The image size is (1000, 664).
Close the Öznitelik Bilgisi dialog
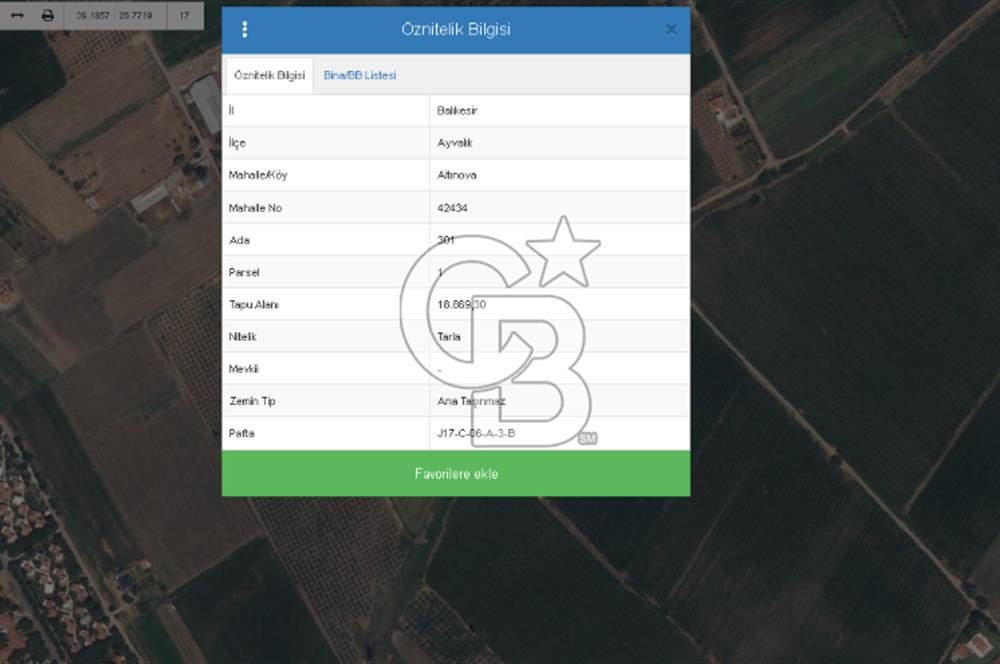[x=671, y=30]
